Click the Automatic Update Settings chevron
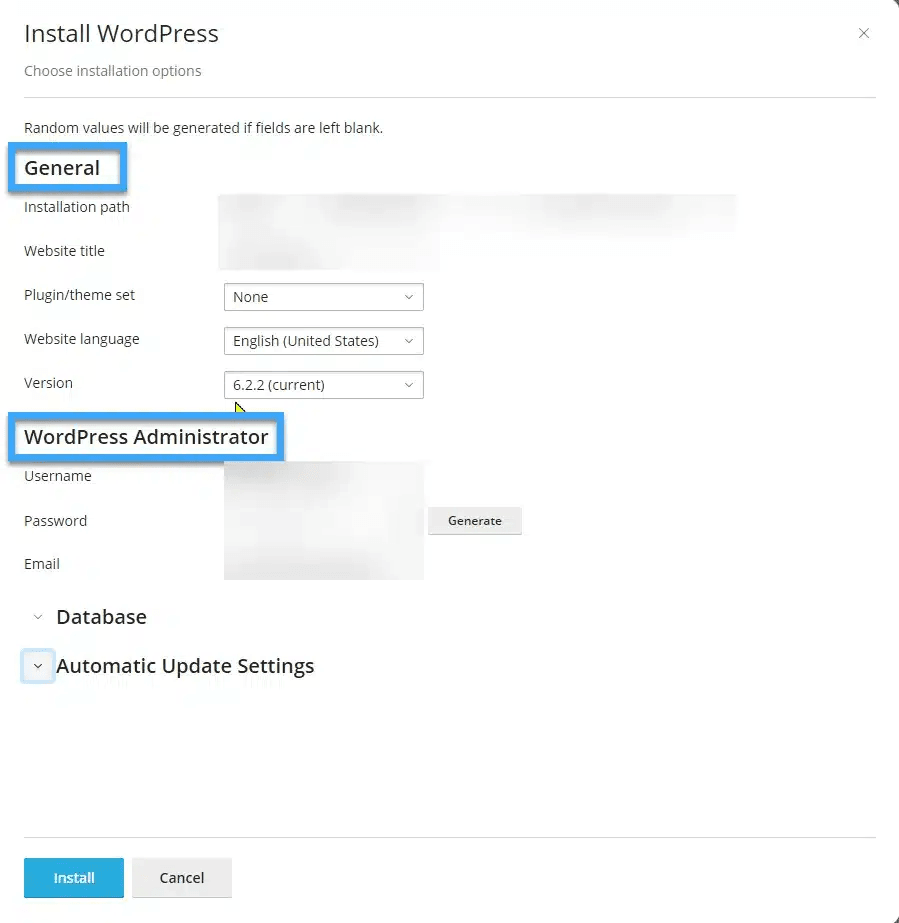Viewport: 899px width, 923px height. click(37, 666)
